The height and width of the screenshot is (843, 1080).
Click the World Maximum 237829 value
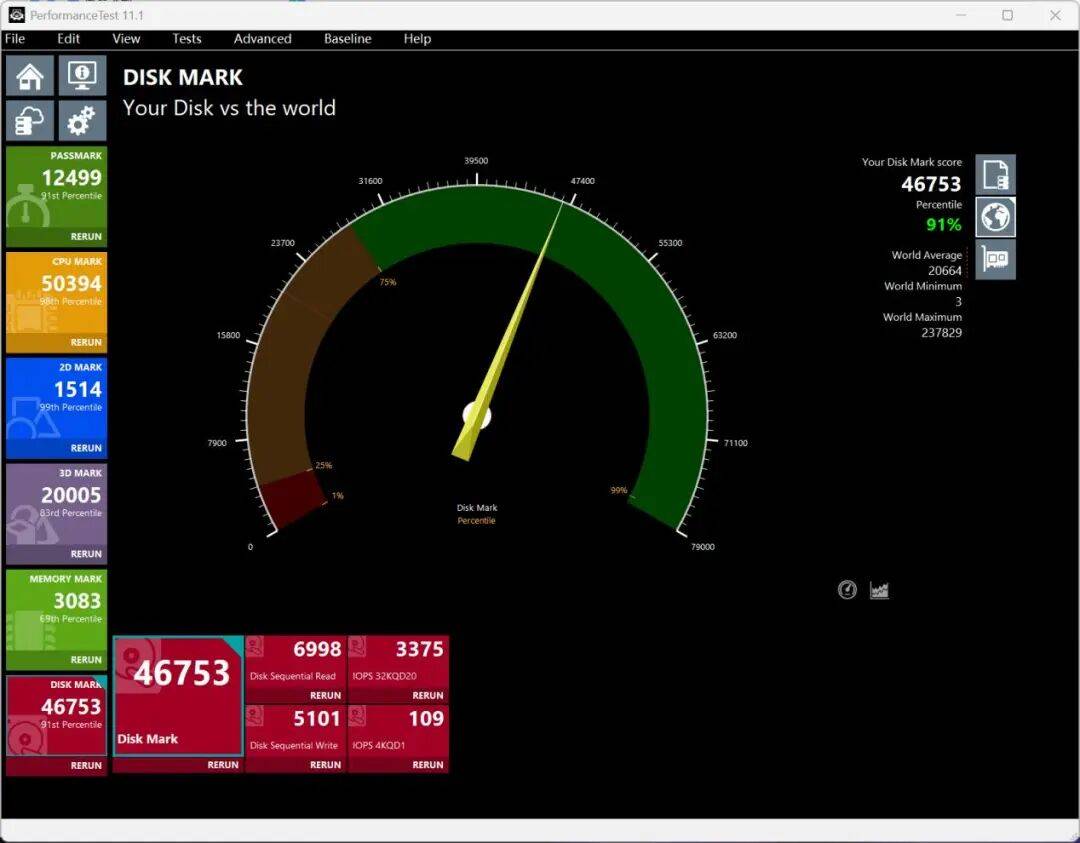pyautogui.click(x=942, y=333)
